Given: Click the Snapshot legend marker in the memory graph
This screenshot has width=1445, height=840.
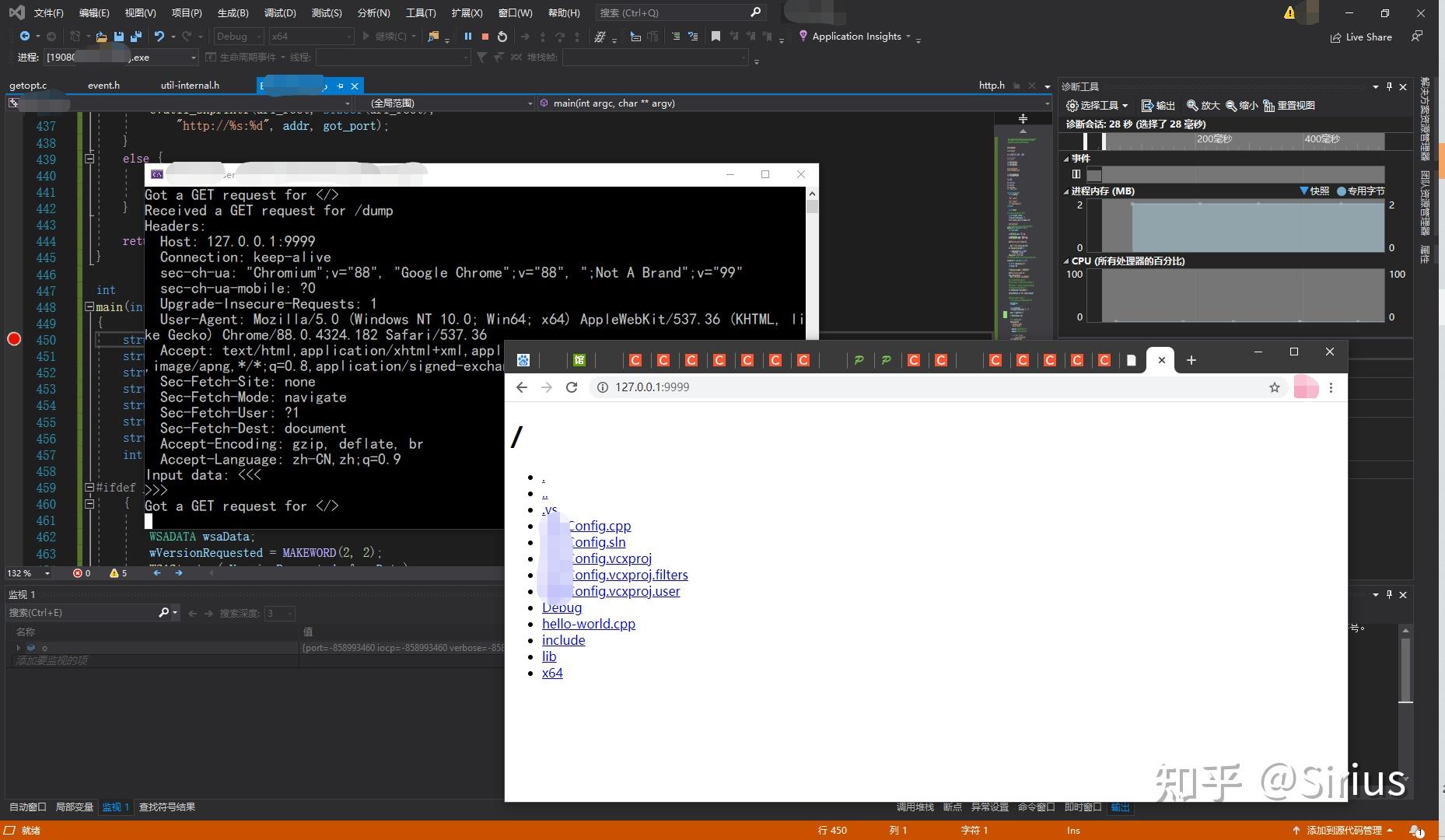Looking at the screenshot, I should click(1304, 191).
